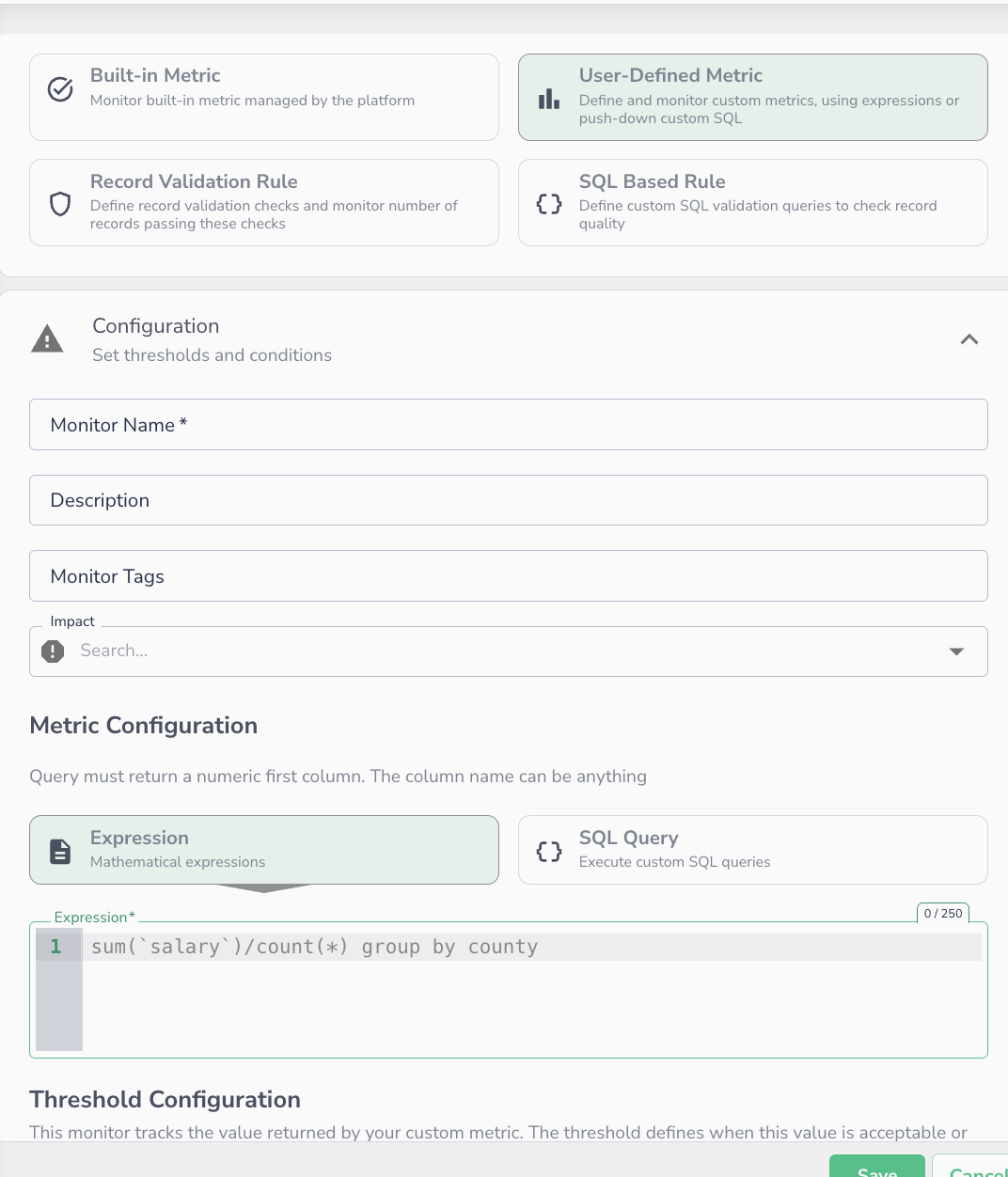Click the Save button
1008x1177 pixels.
click(877, 1166)
